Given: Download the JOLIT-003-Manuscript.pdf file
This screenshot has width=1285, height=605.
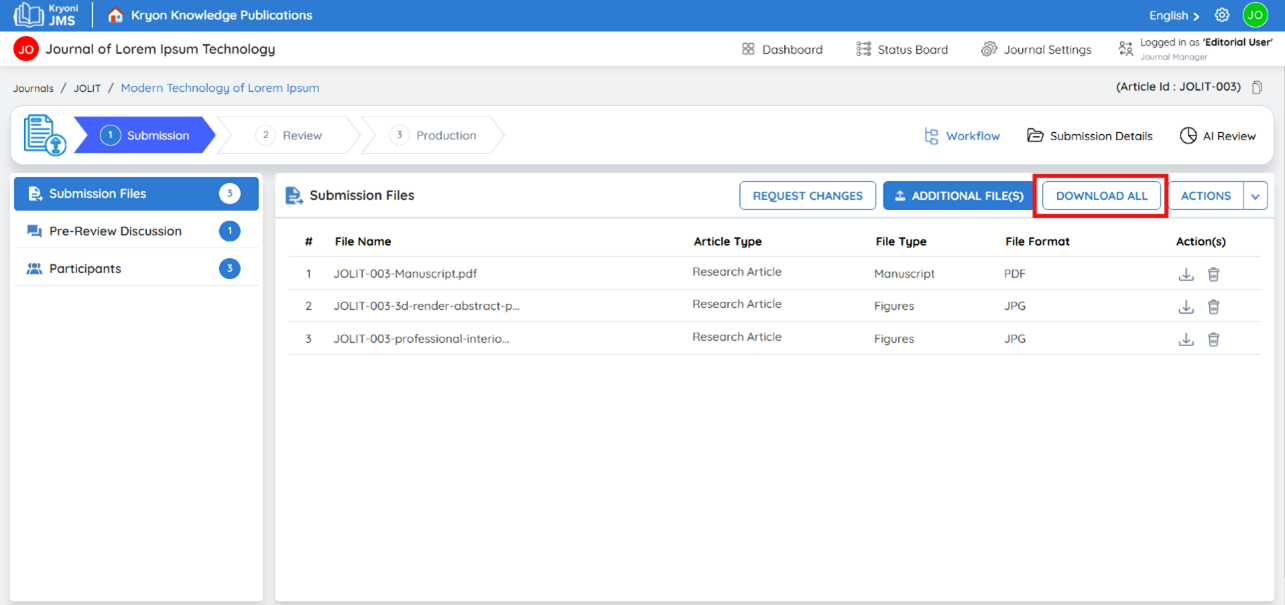Looking at the screenshot, I should pos(1186,274).
